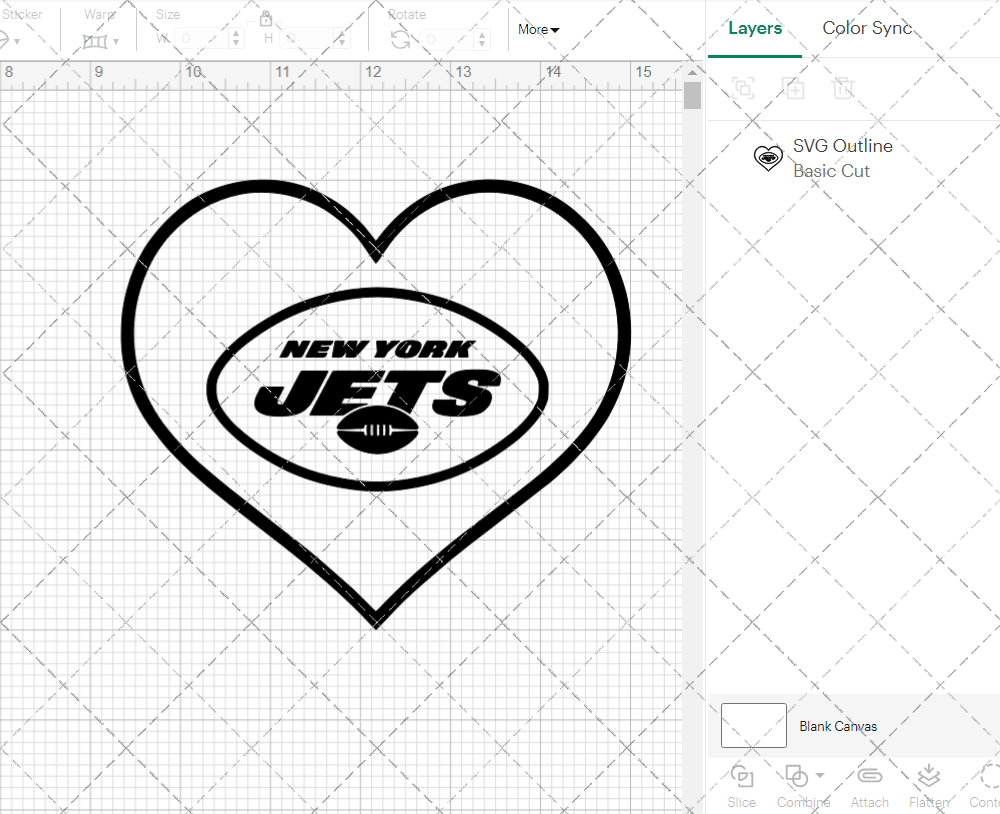Open the More dropdown menu
This screenshot has height=814, width=1000.
tap(538, 29)
